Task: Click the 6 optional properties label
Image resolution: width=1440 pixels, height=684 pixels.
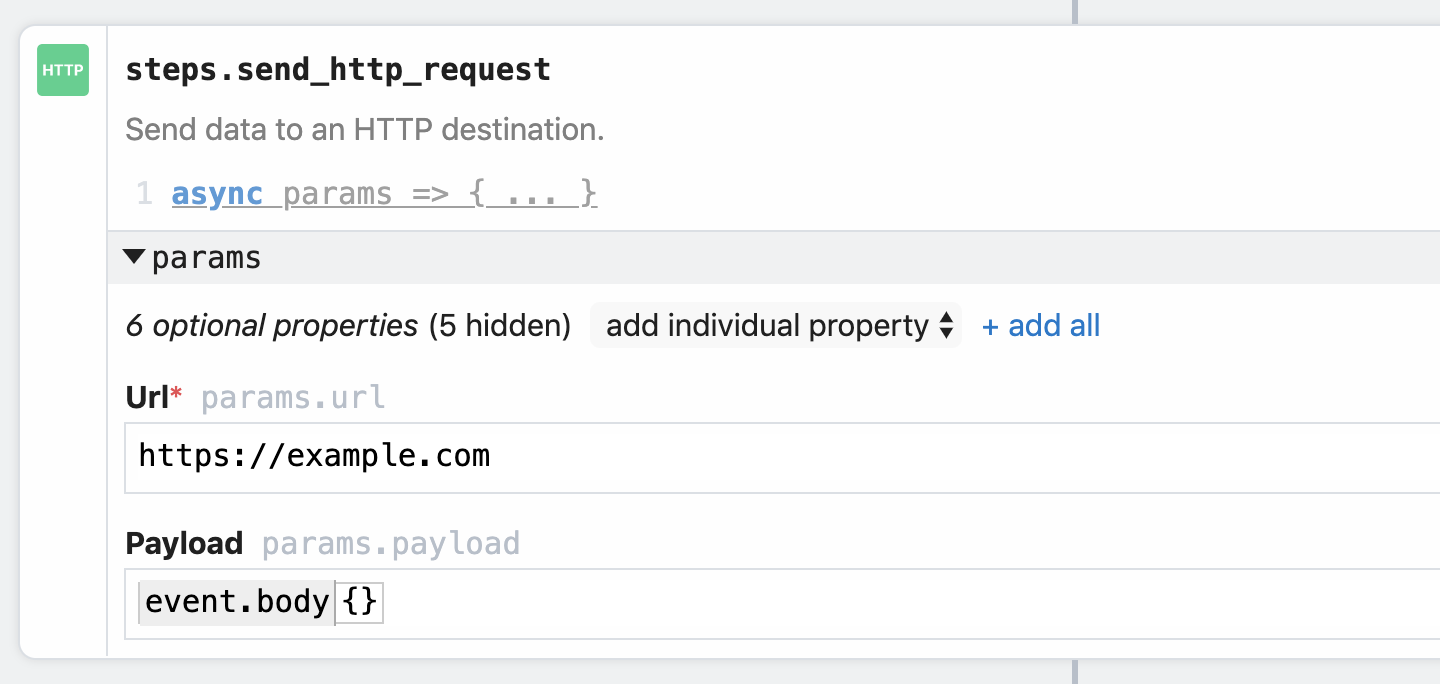Action: tap(270, 325)
